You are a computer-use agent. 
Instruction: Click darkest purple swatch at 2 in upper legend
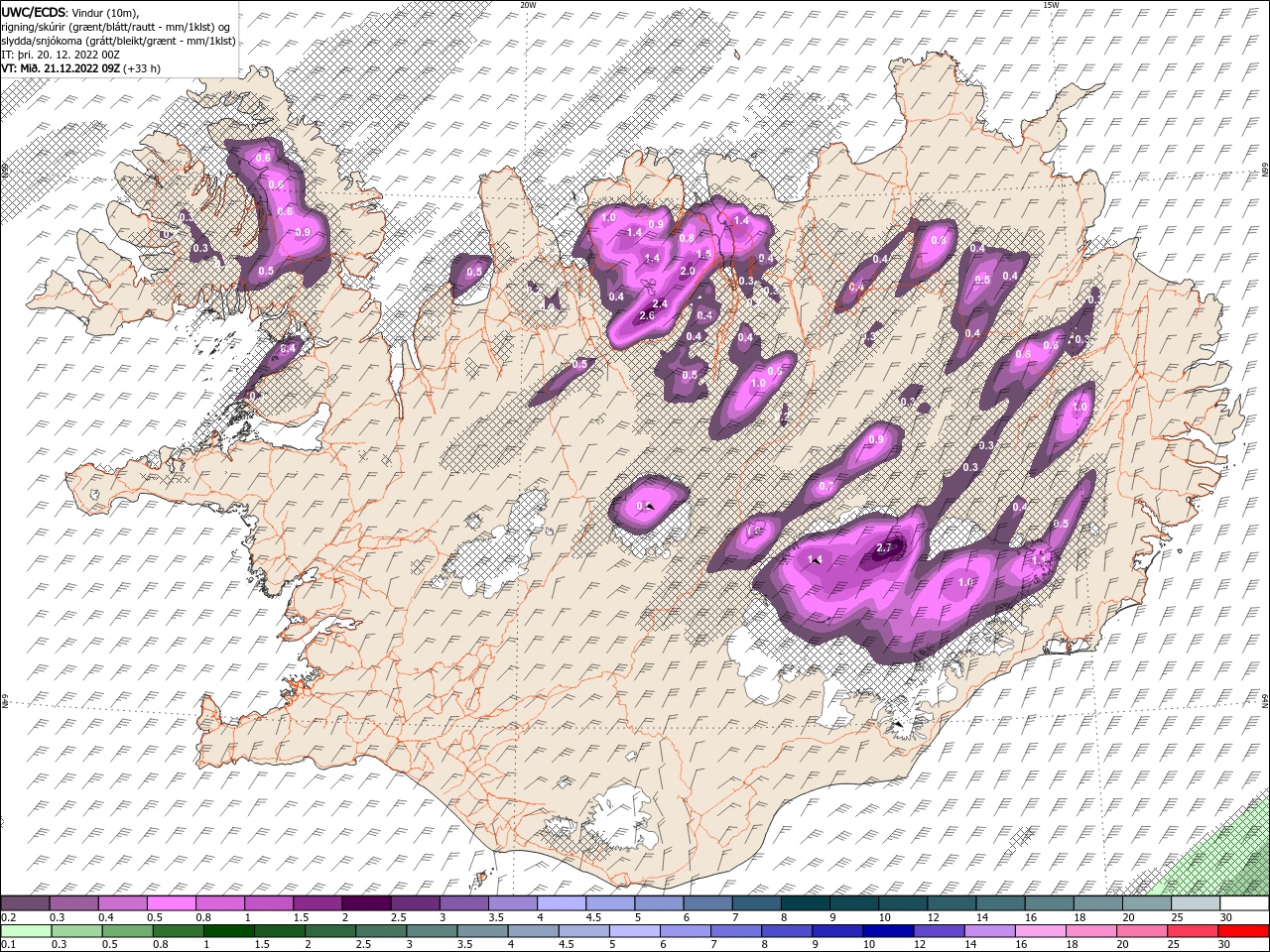(365, 903)
